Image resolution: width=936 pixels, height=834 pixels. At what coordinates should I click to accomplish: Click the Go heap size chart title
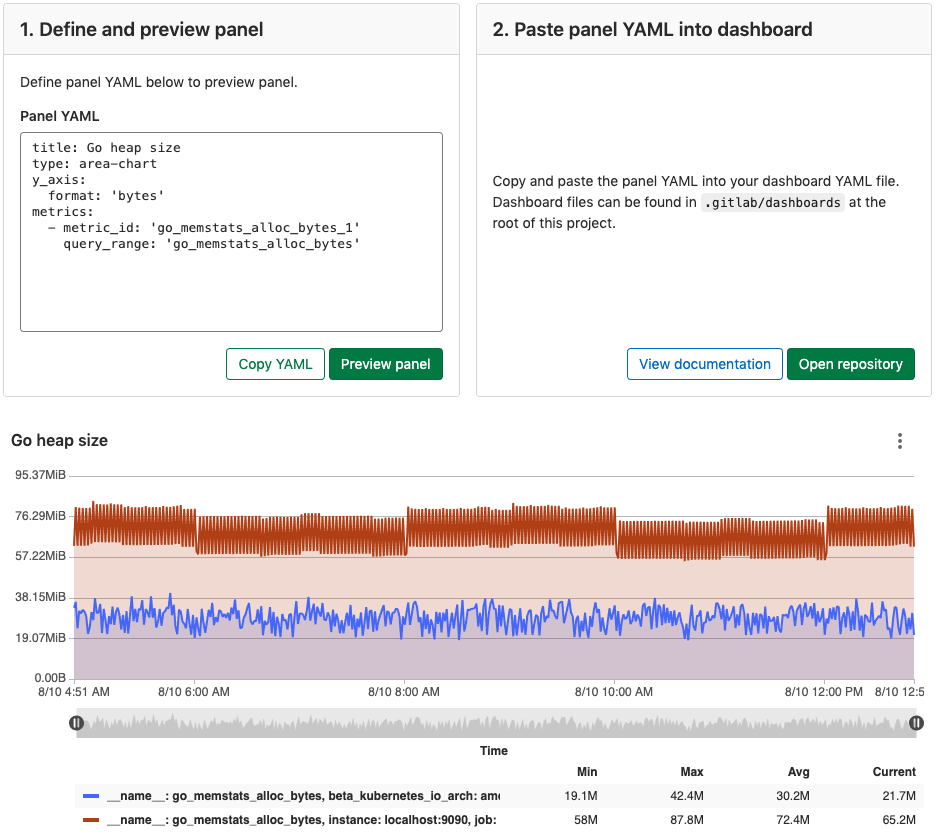pyautogui.click(x=58, y=440)
